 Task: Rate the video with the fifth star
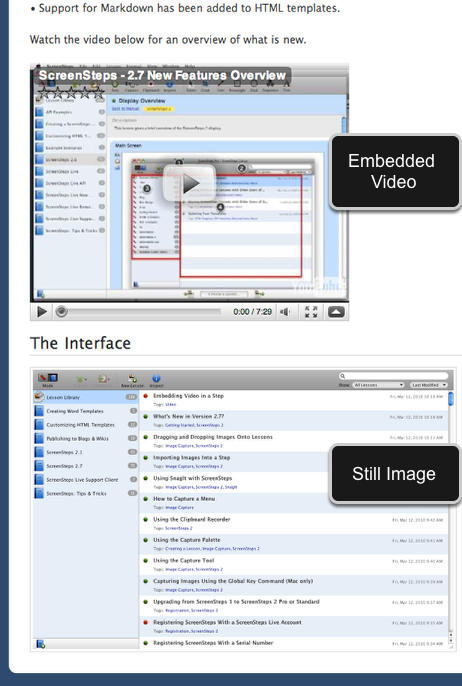pos(99,93)
